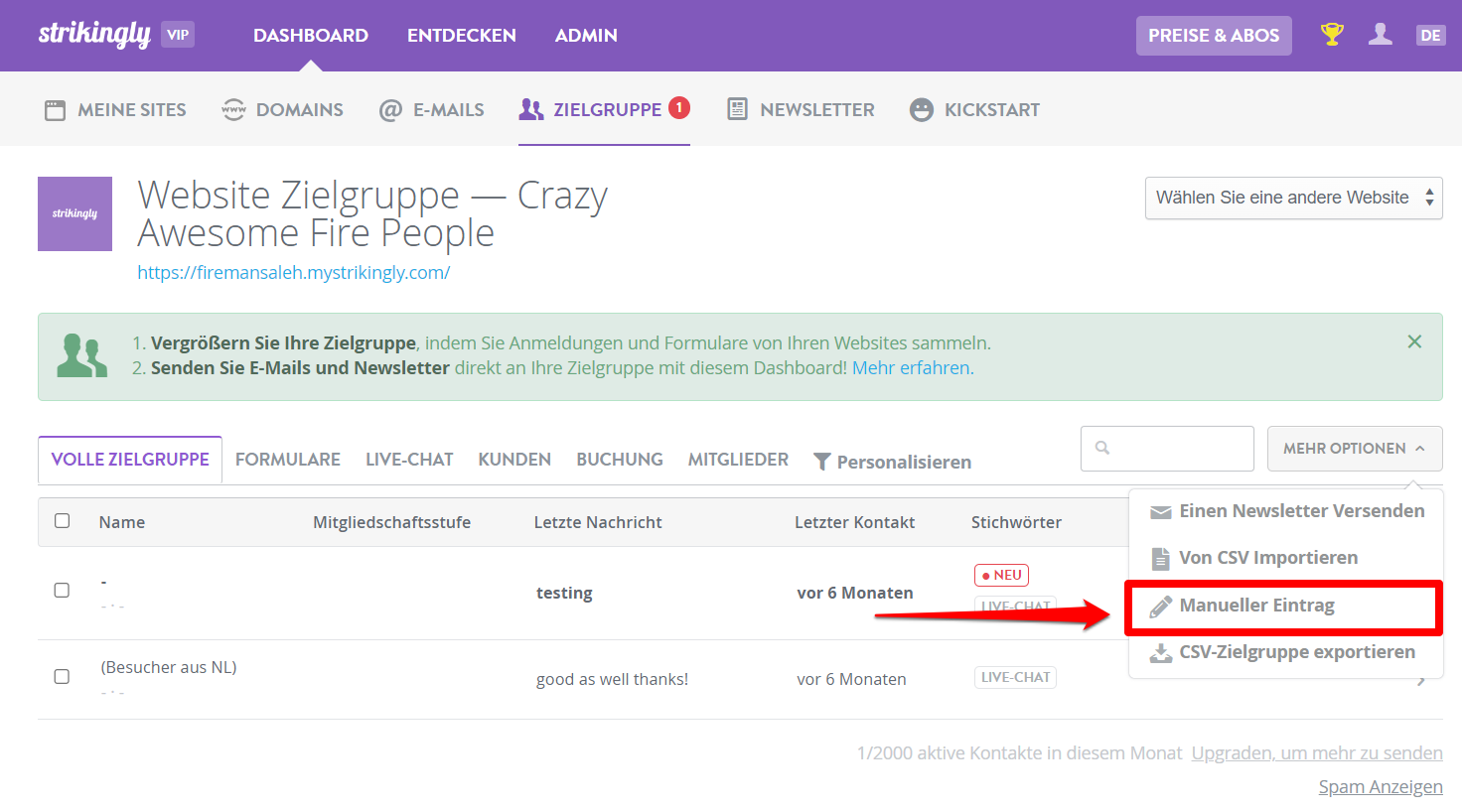Open the user account profile icon
The height and width of the screenshot is (812, 1462).
tap(1381, 35)
